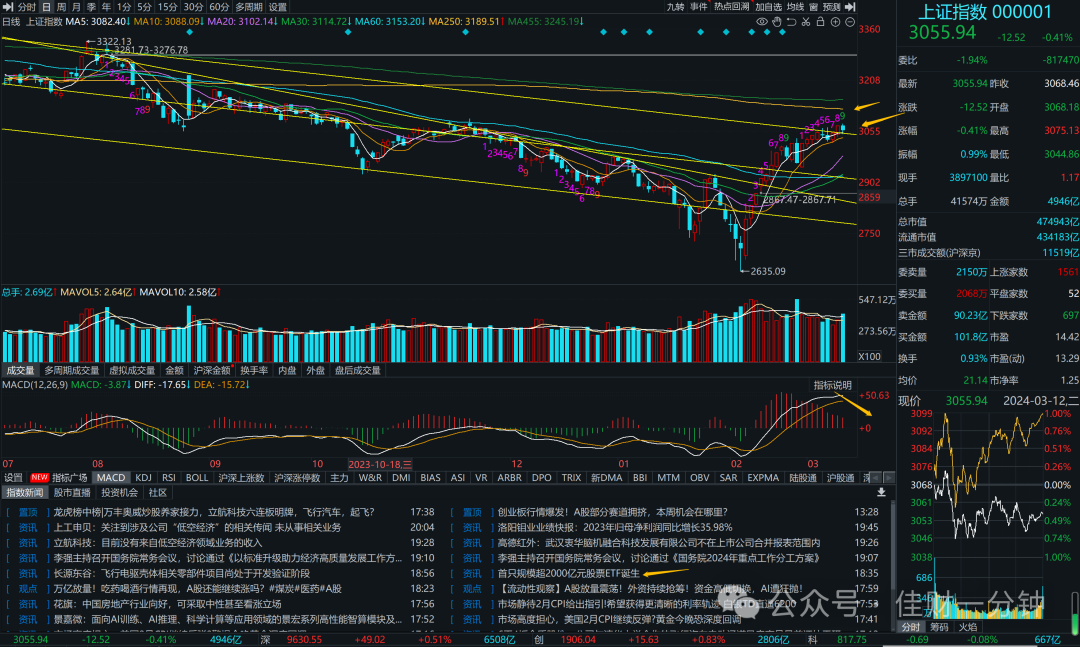
Task: Select the 沪深上涨数 indicator tab
Action: 241,477
